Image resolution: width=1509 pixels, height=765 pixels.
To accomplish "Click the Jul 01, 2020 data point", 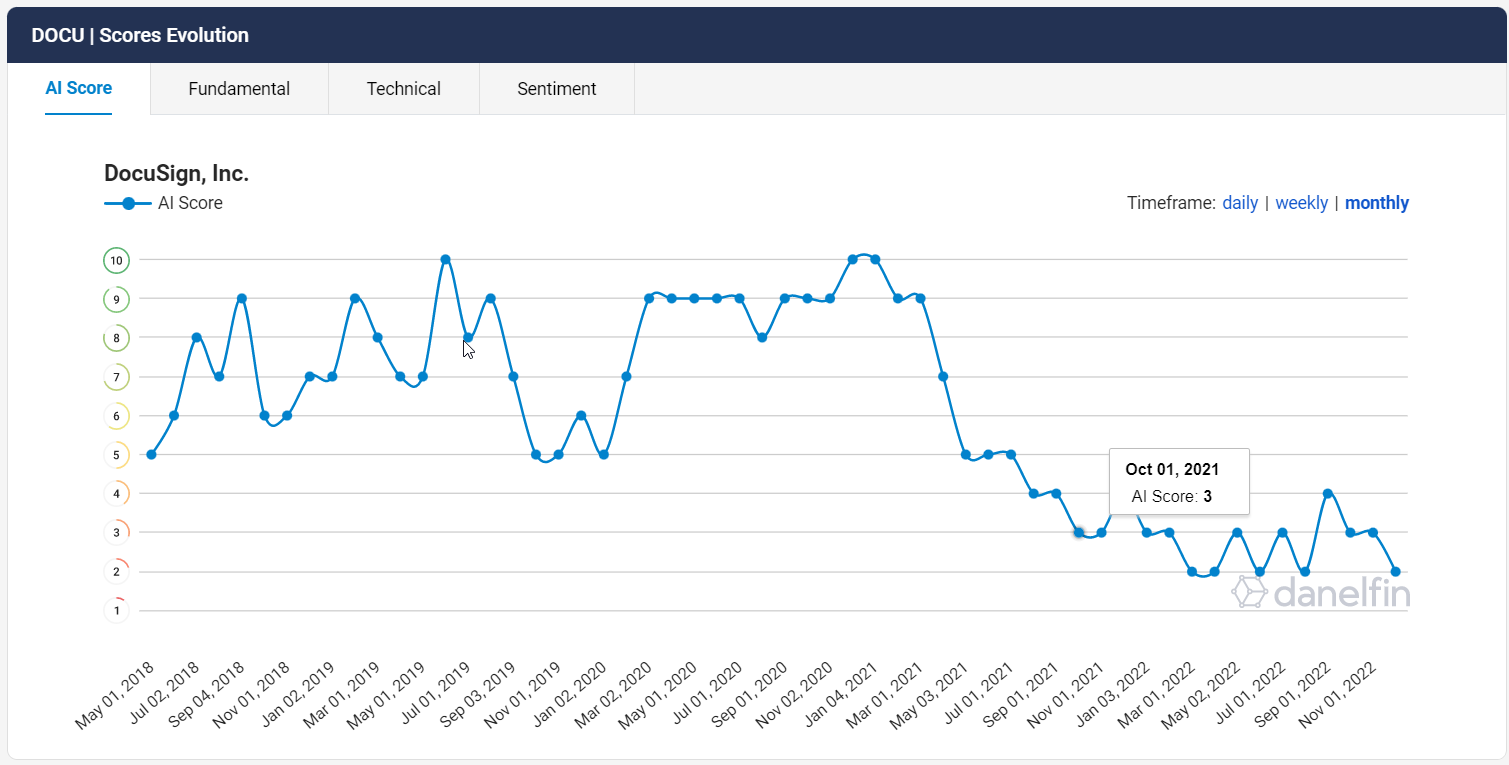I will pyautogui.click(x=739, y=298).
